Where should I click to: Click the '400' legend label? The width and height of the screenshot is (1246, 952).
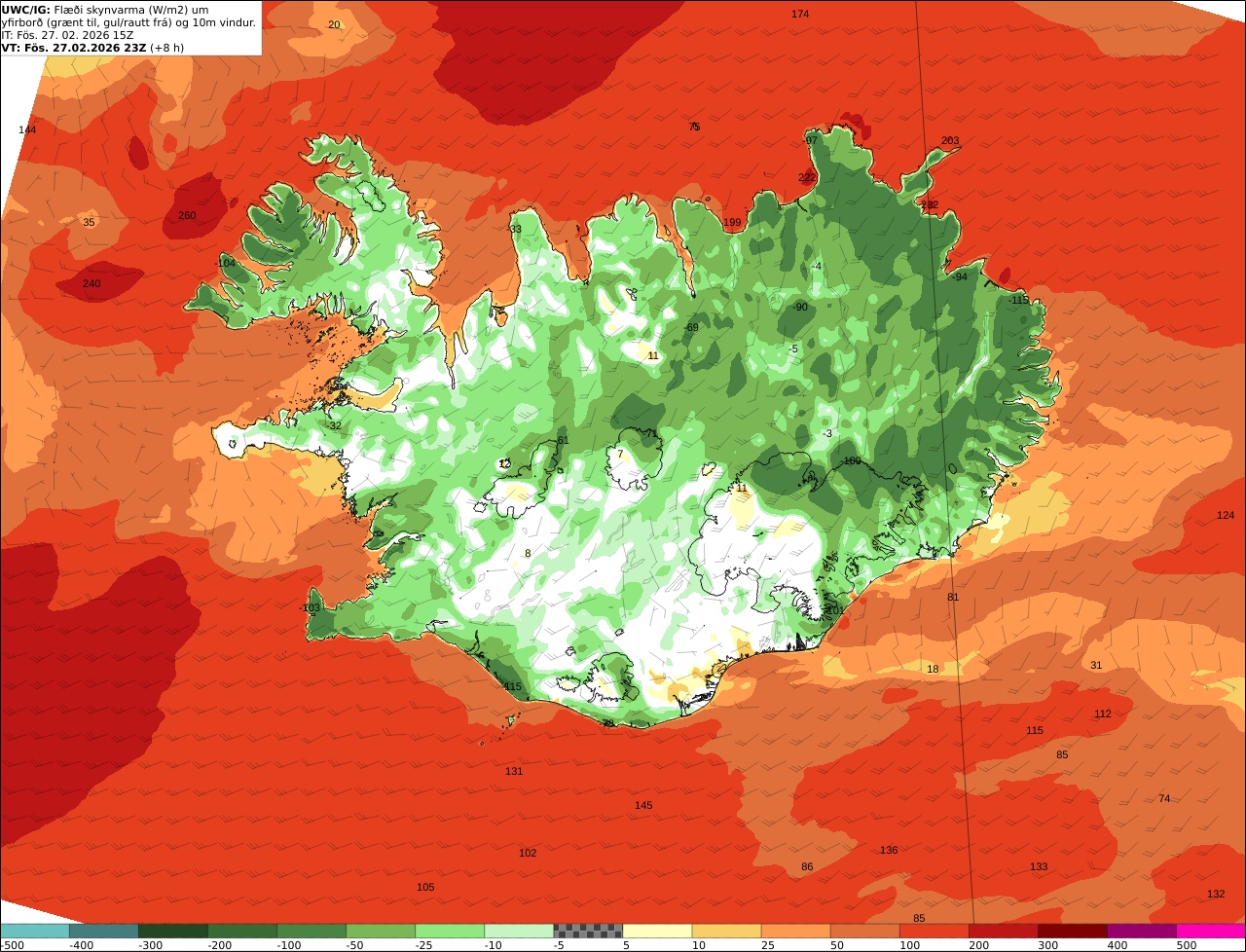click(x=1117, y=945)
